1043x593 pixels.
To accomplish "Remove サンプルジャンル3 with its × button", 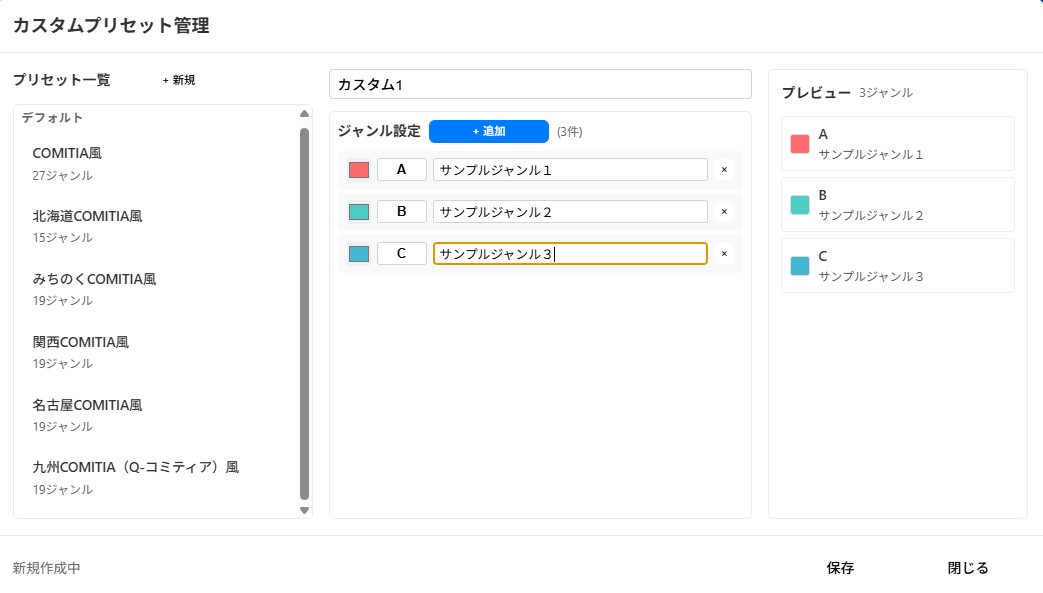I will (x=724, y=254).
